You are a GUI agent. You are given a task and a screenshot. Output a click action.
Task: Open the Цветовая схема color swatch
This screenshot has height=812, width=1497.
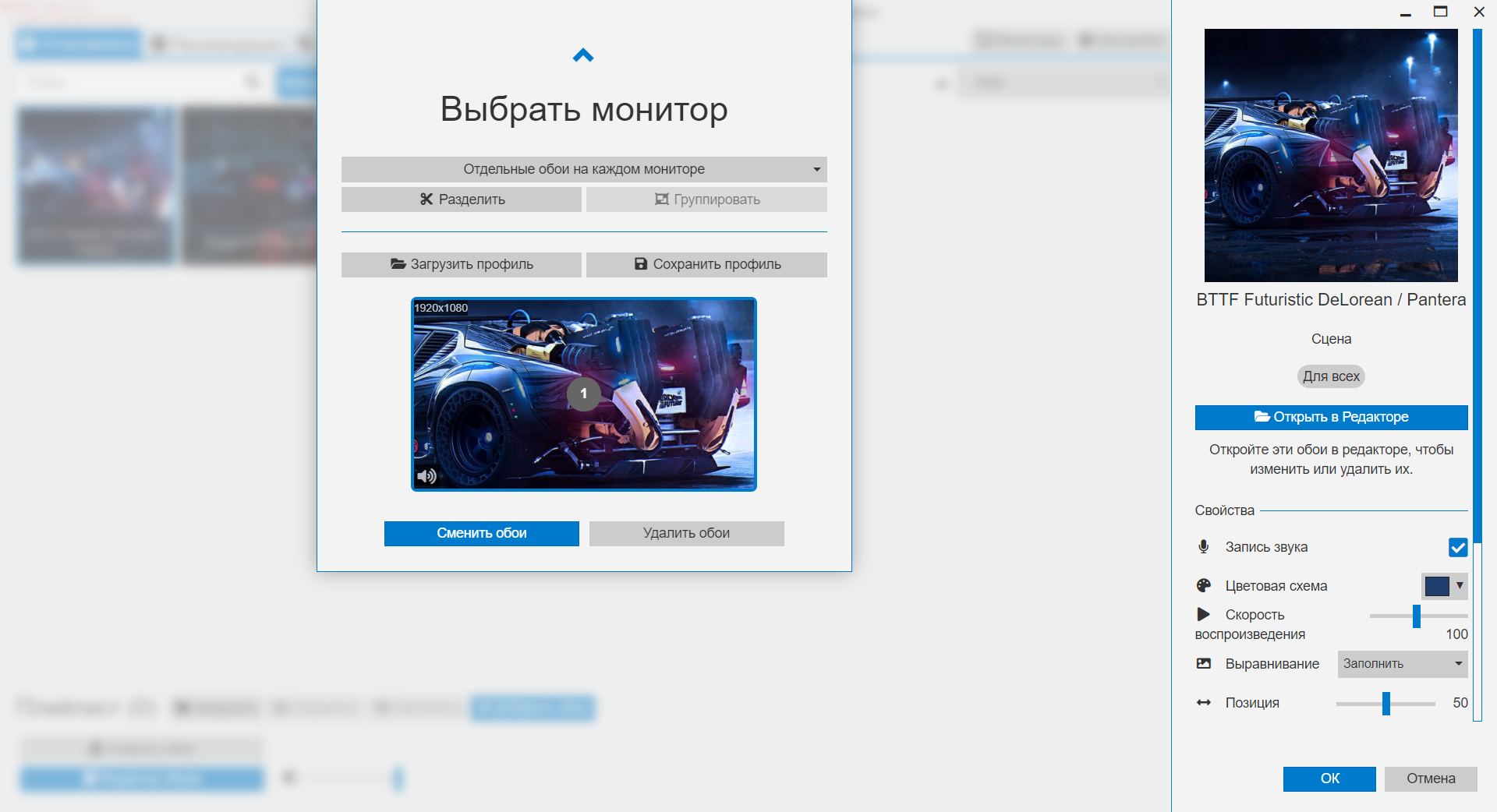tap(1445, 586)
